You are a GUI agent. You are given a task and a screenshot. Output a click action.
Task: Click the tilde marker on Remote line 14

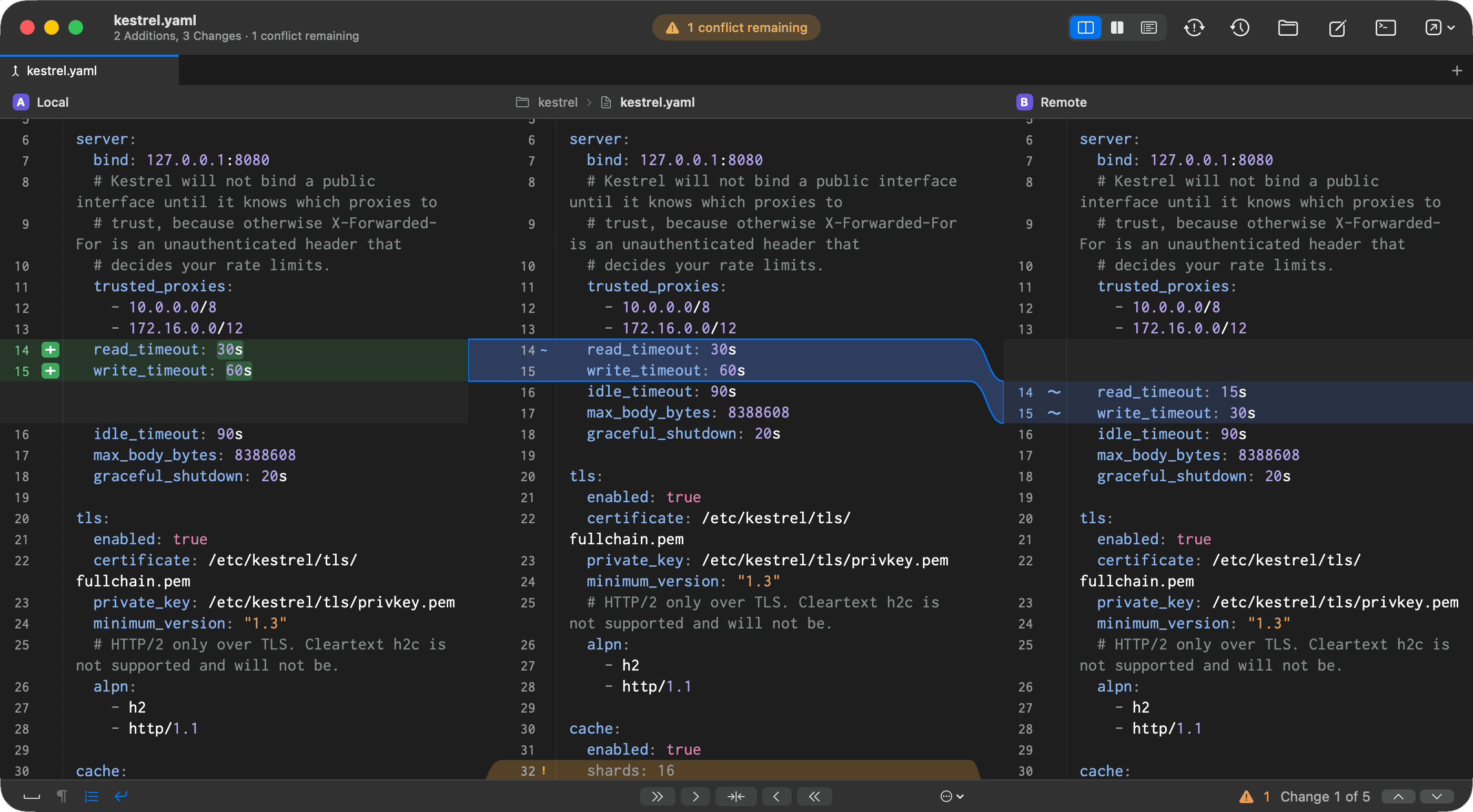[x=1054, y=392]
